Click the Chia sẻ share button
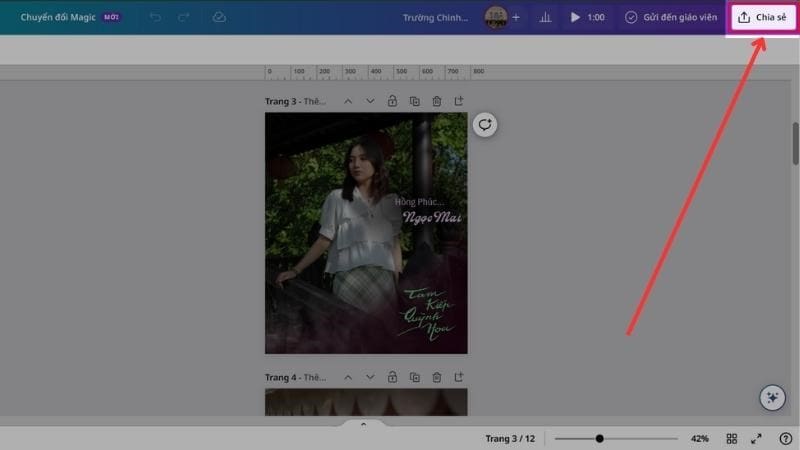The width and height of the screenshot is (800, 450). click(763, 18)
